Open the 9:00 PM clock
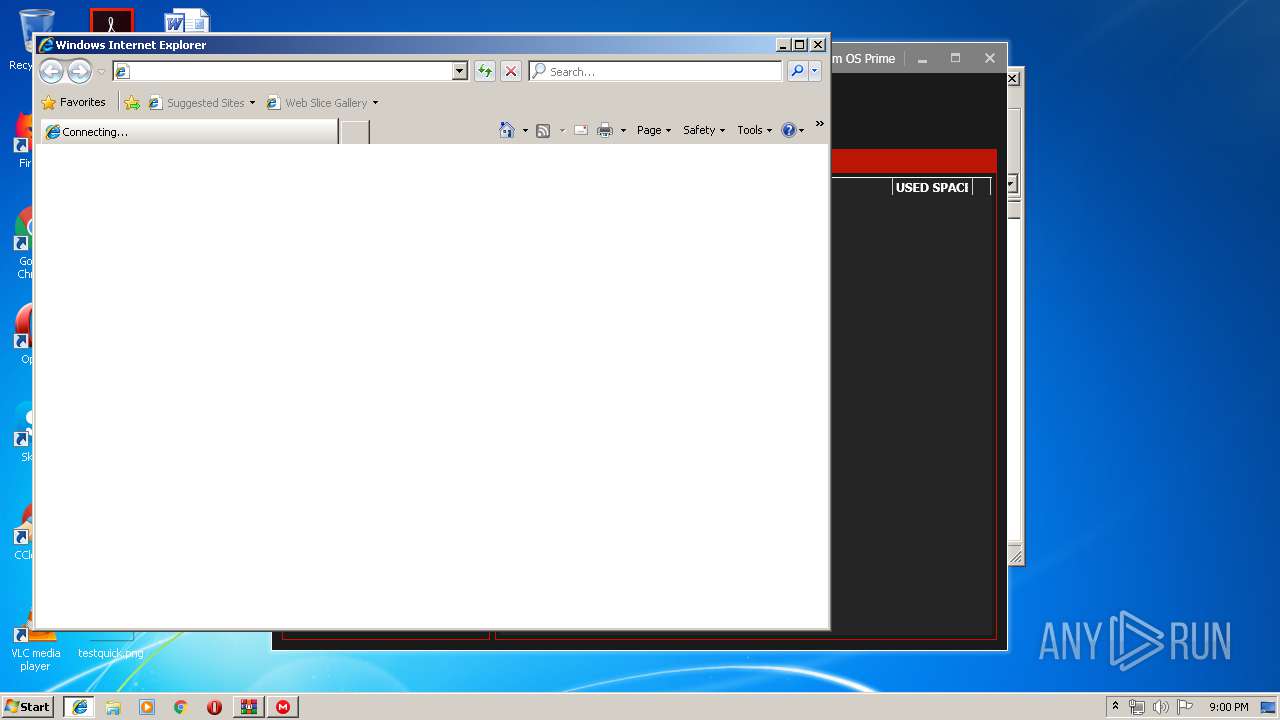The width and height of the screenshot is (1280, 720). [x=1229, y=707]
